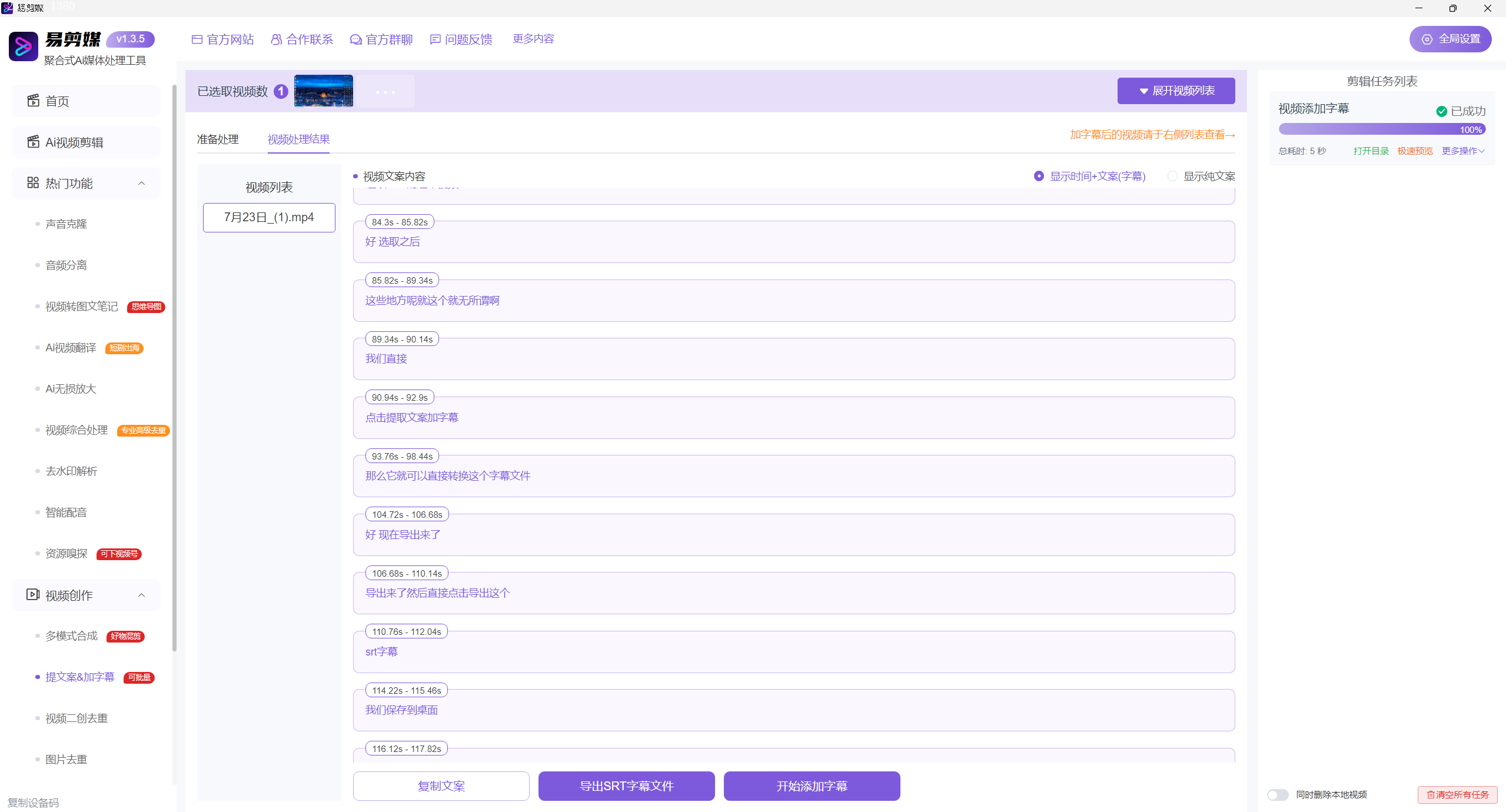Open Ai视频剪辑 via its clapperboard icon
Screen dimensions: 1506x812
tap(33, 142)
